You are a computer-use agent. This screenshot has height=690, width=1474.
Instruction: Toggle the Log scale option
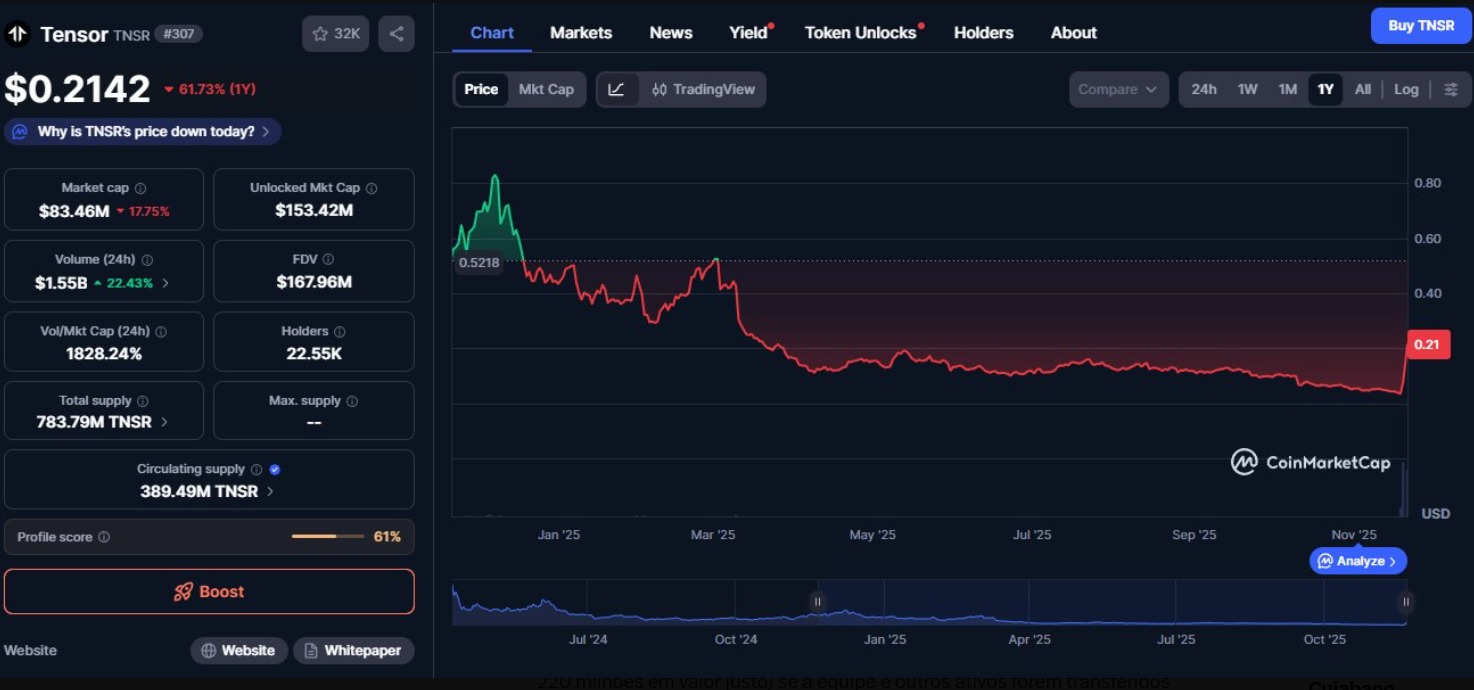coord(1406,89)
